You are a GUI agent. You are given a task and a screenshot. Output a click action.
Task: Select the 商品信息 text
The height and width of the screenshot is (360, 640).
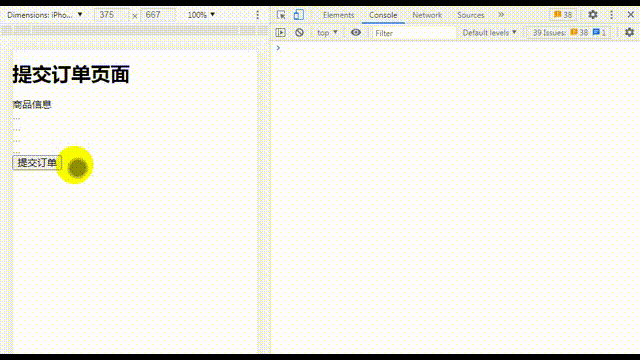pyautogui.click(x=32, y=104)
